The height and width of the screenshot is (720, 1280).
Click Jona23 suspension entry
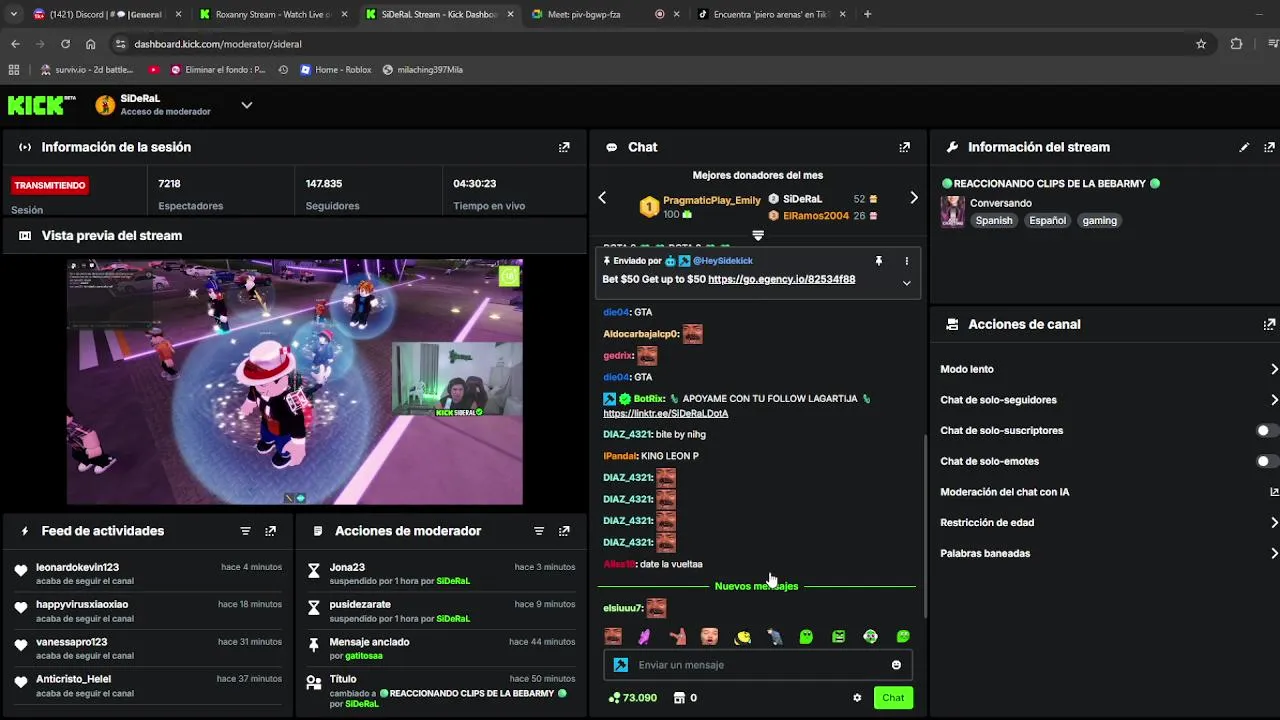pos(440,573)
